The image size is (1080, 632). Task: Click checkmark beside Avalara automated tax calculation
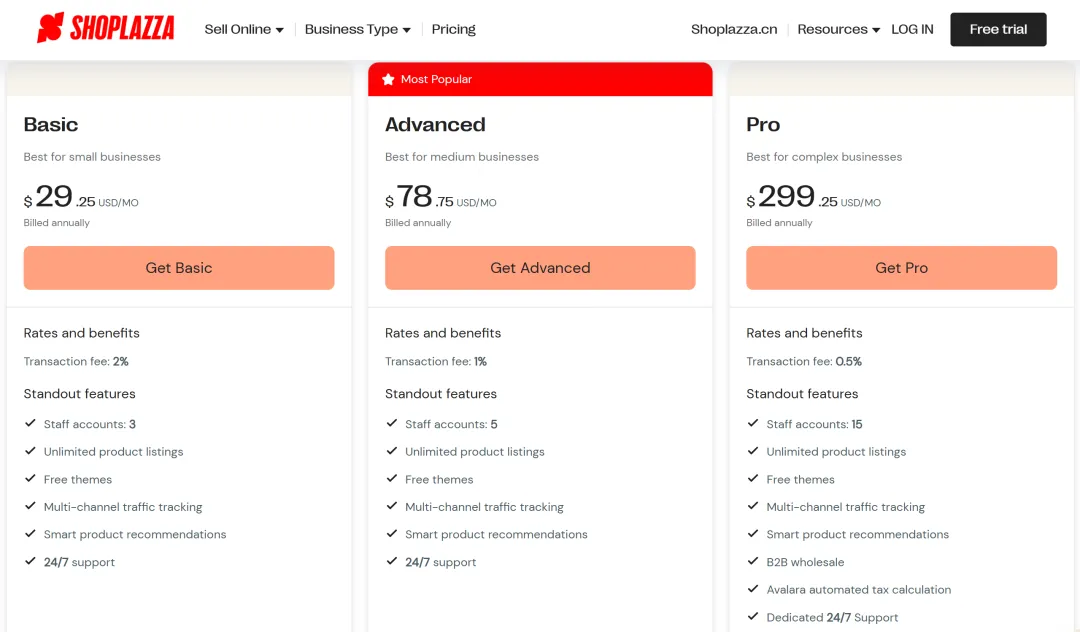point(753,589)
